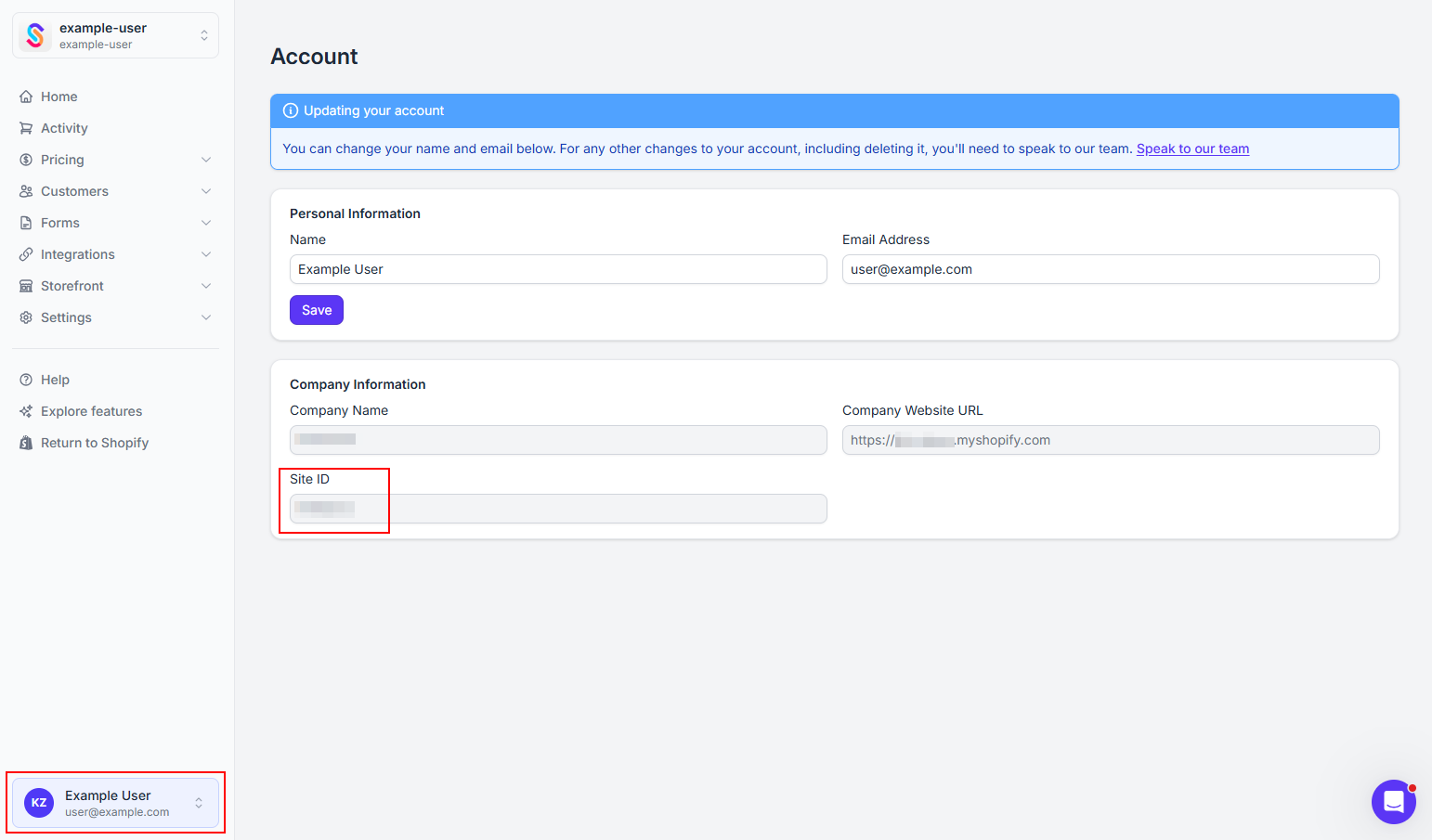Click the Personal Information heading
Screen dimensions: 1432x840
[x=355, y=213]
